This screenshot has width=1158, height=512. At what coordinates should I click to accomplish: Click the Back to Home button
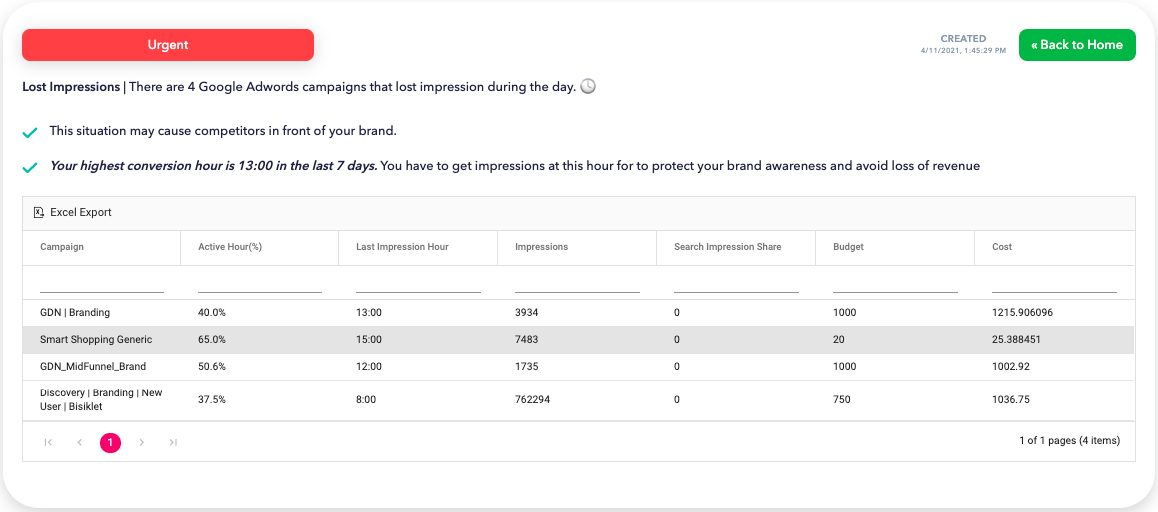1077,45
